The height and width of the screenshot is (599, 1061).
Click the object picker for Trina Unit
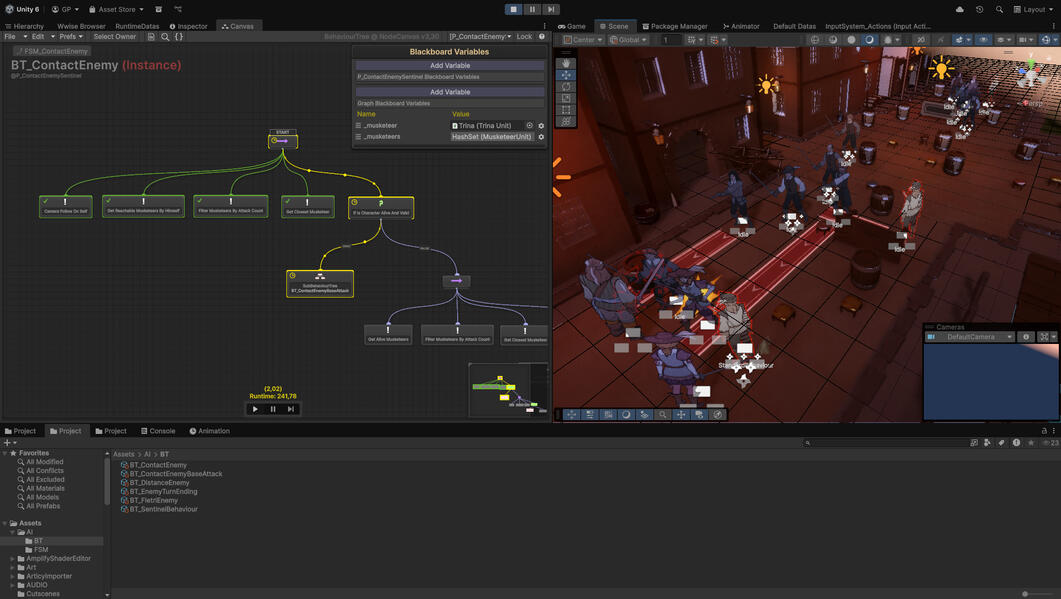(x=529, y=126)
